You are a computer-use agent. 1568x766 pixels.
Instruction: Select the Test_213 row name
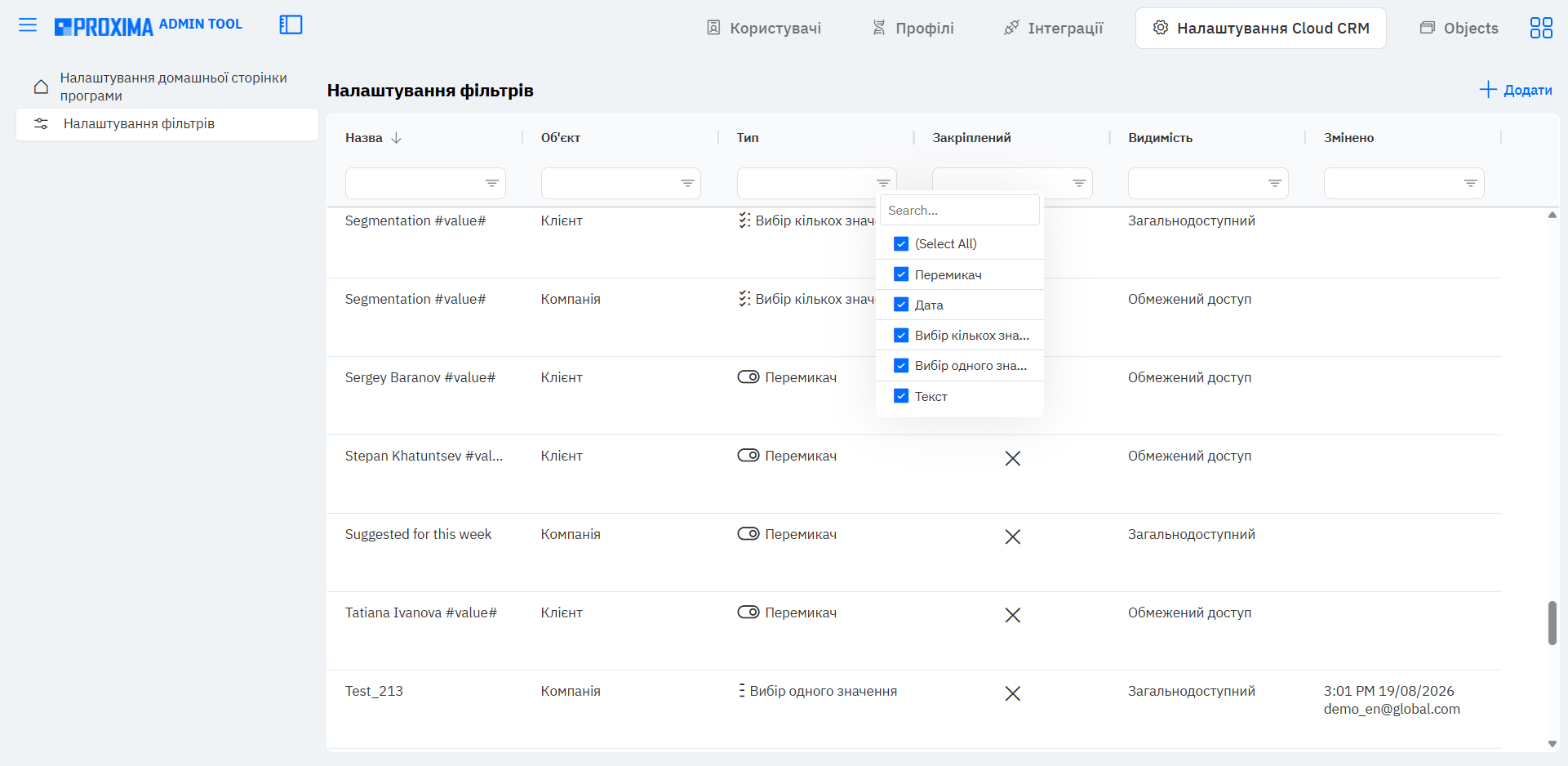(x=374, y=692)
